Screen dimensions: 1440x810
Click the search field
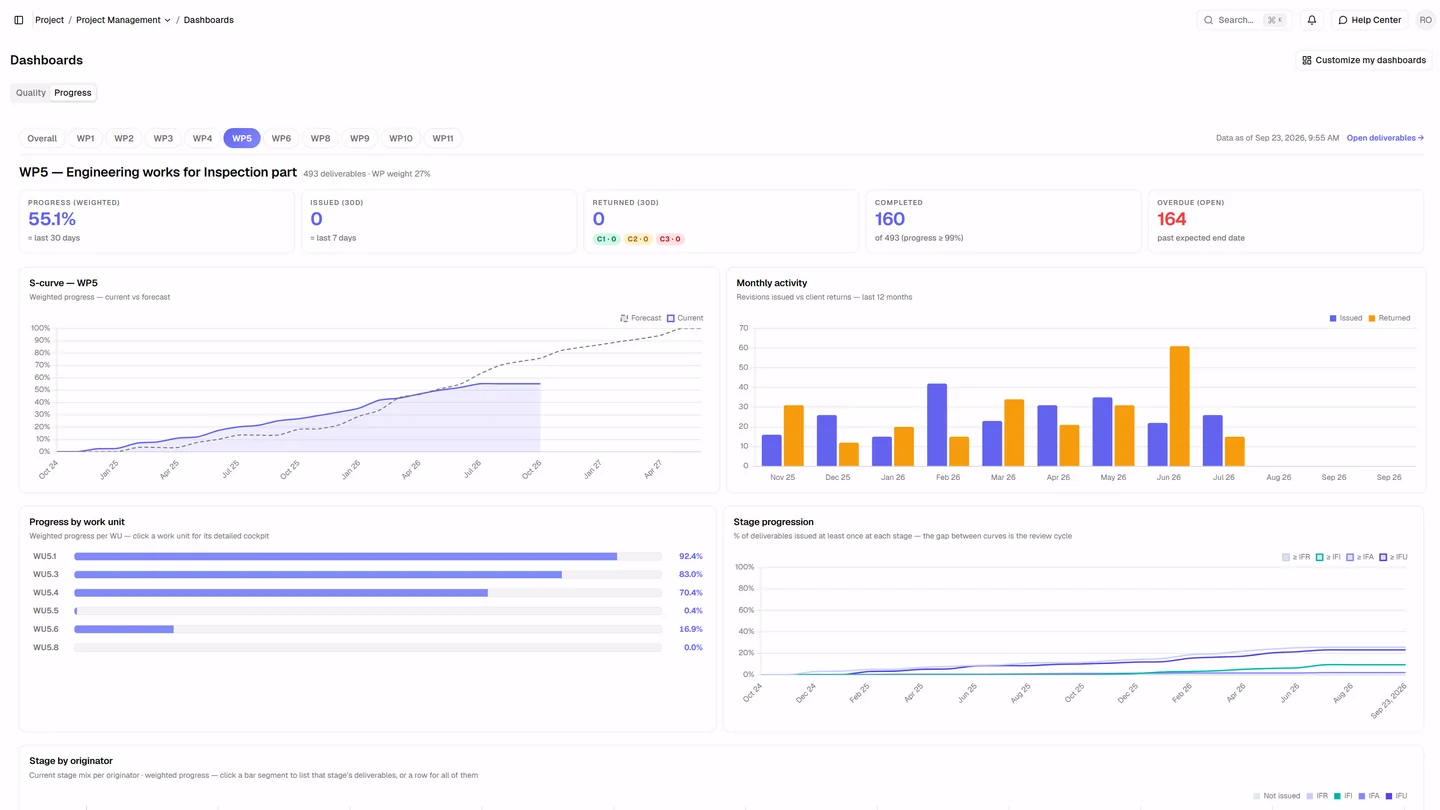[x=1244, y=20]
